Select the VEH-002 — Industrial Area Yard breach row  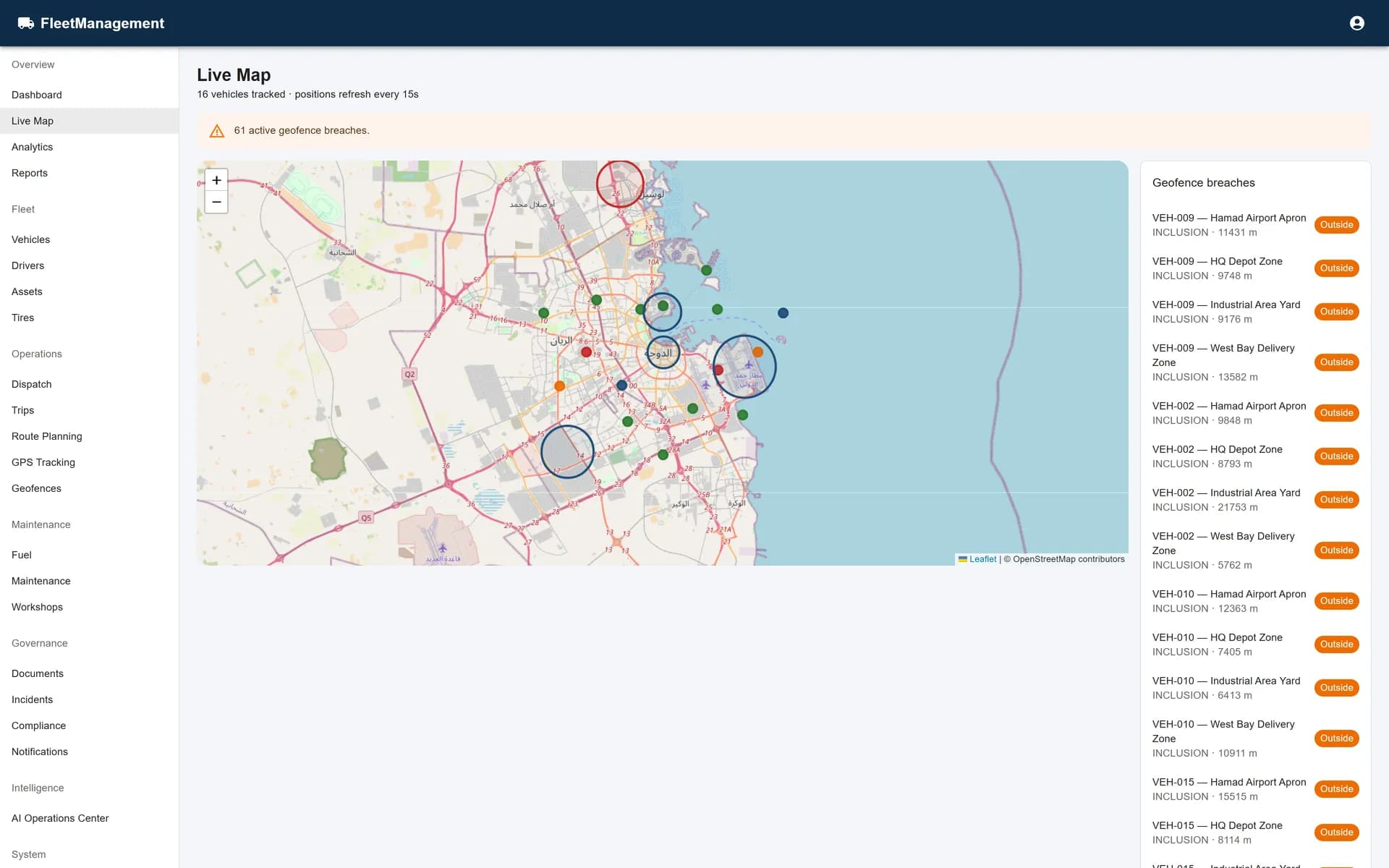coord(1255,500)
